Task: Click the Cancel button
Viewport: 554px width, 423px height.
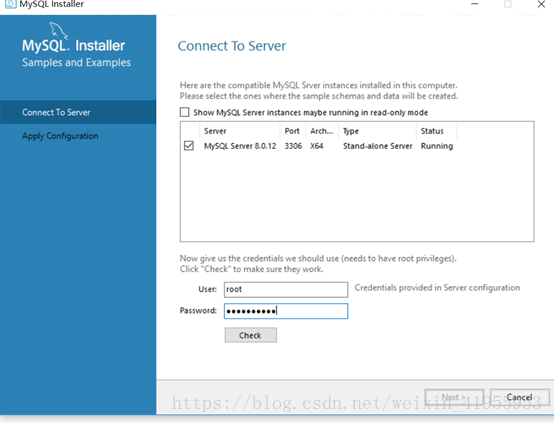Action: (x=520, y=397)
